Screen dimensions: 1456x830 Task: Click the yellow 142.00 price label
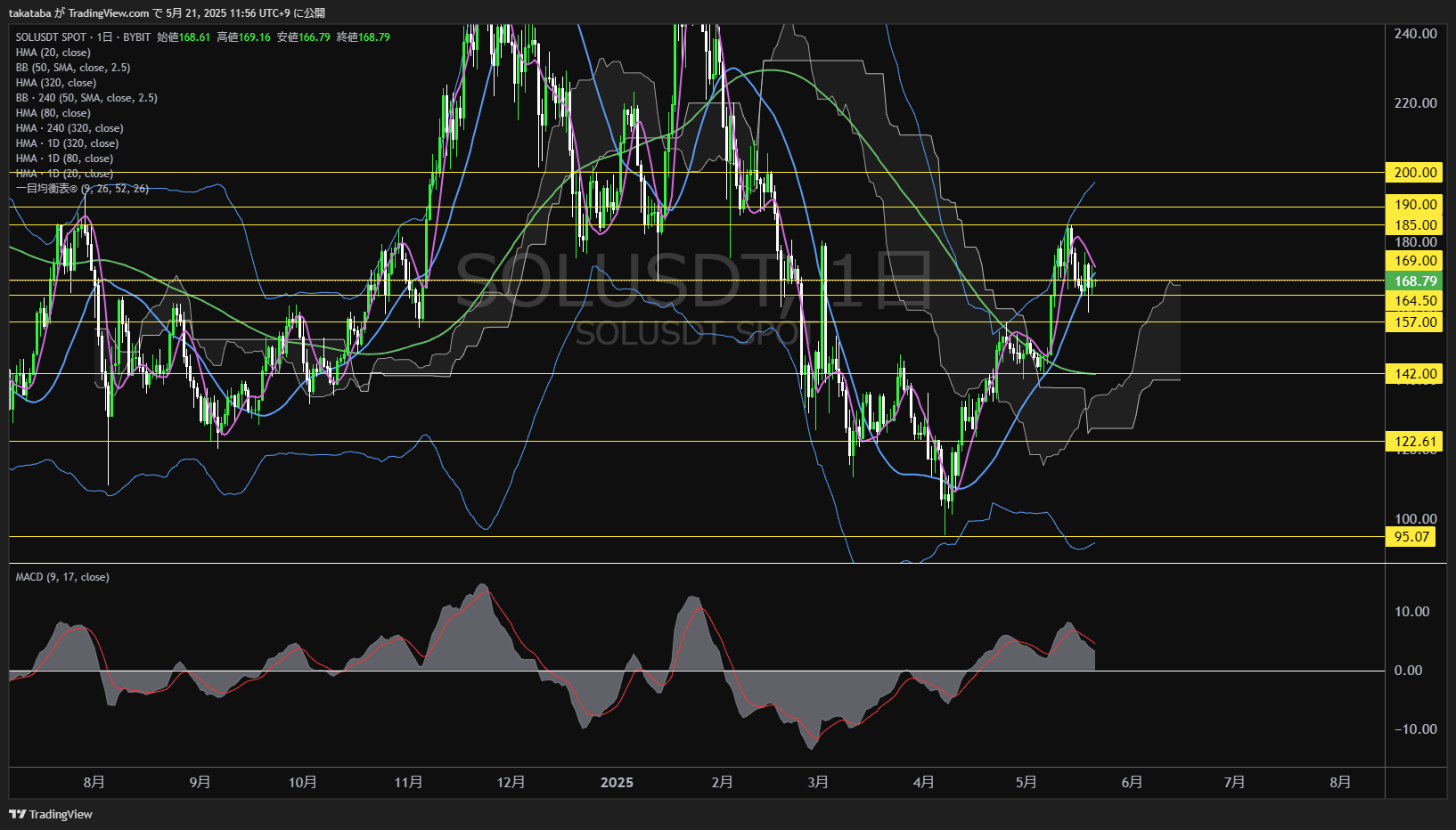tap(1415, 374)
